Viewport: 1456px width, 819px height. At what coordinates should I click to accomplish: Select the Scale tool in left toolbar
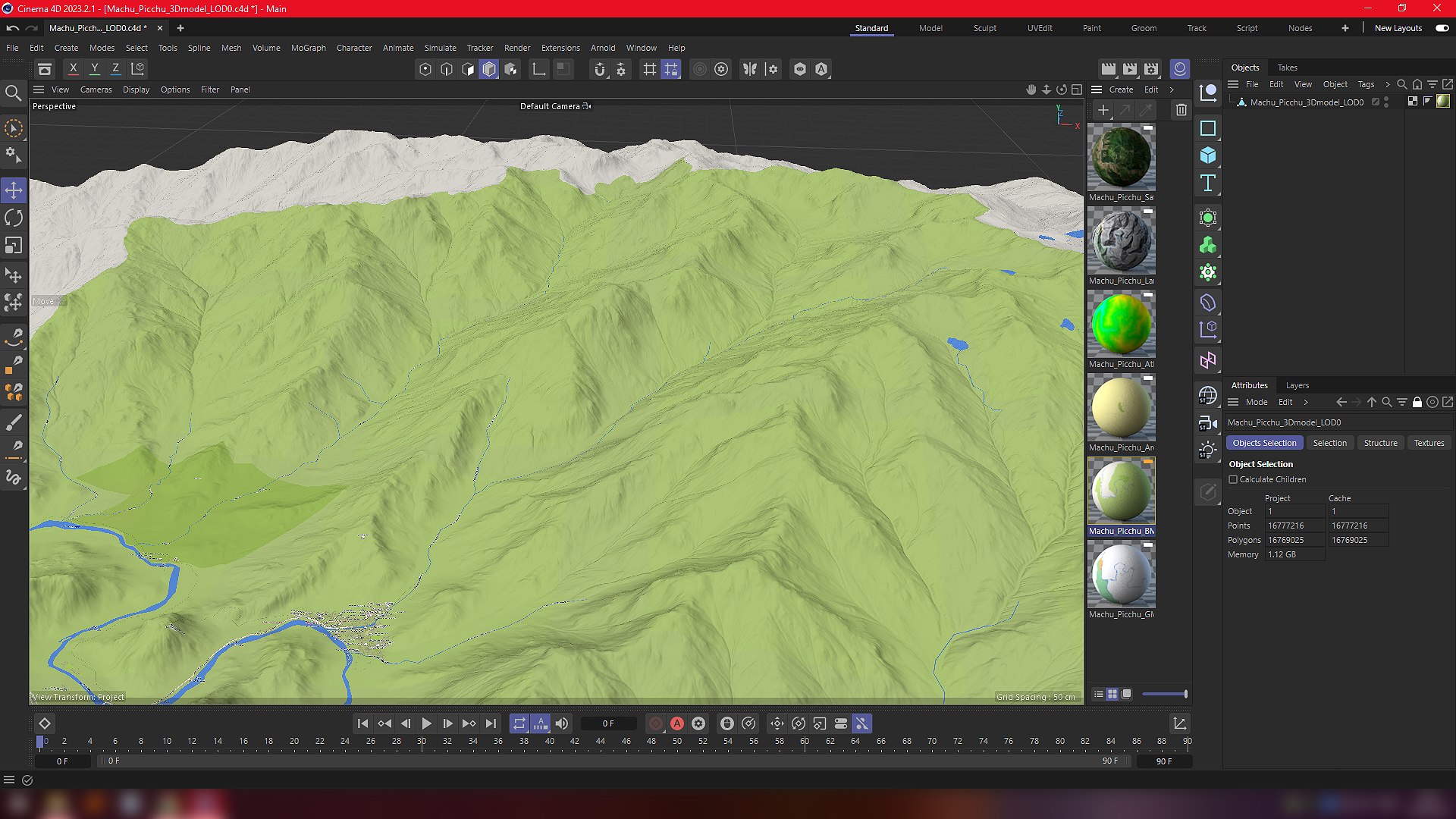(x=14, y=246)
